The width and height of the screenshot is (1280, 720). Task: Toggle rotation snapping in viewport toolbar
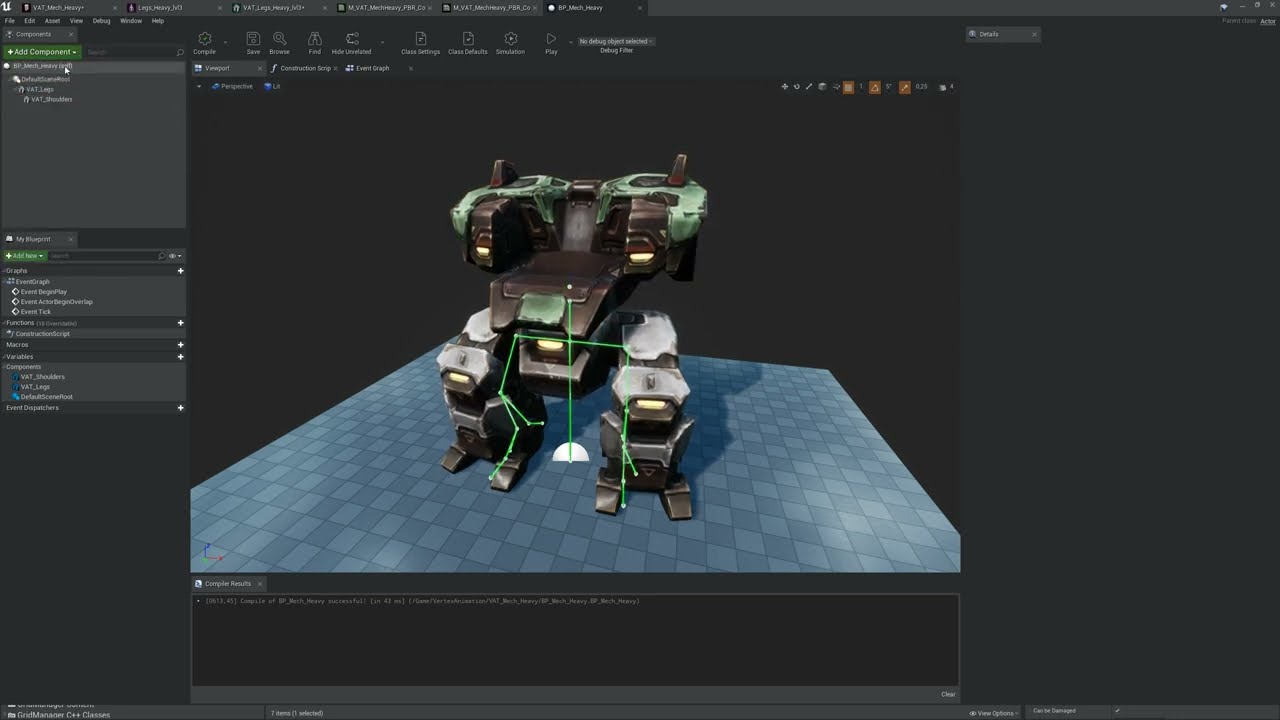(875, 87)
